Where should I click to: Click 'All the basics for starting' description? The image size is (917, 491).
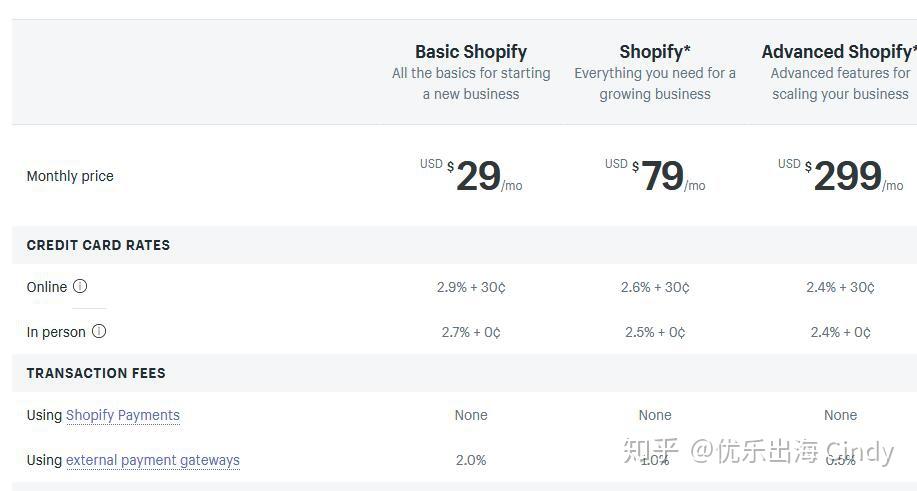(x=471, y=74)
